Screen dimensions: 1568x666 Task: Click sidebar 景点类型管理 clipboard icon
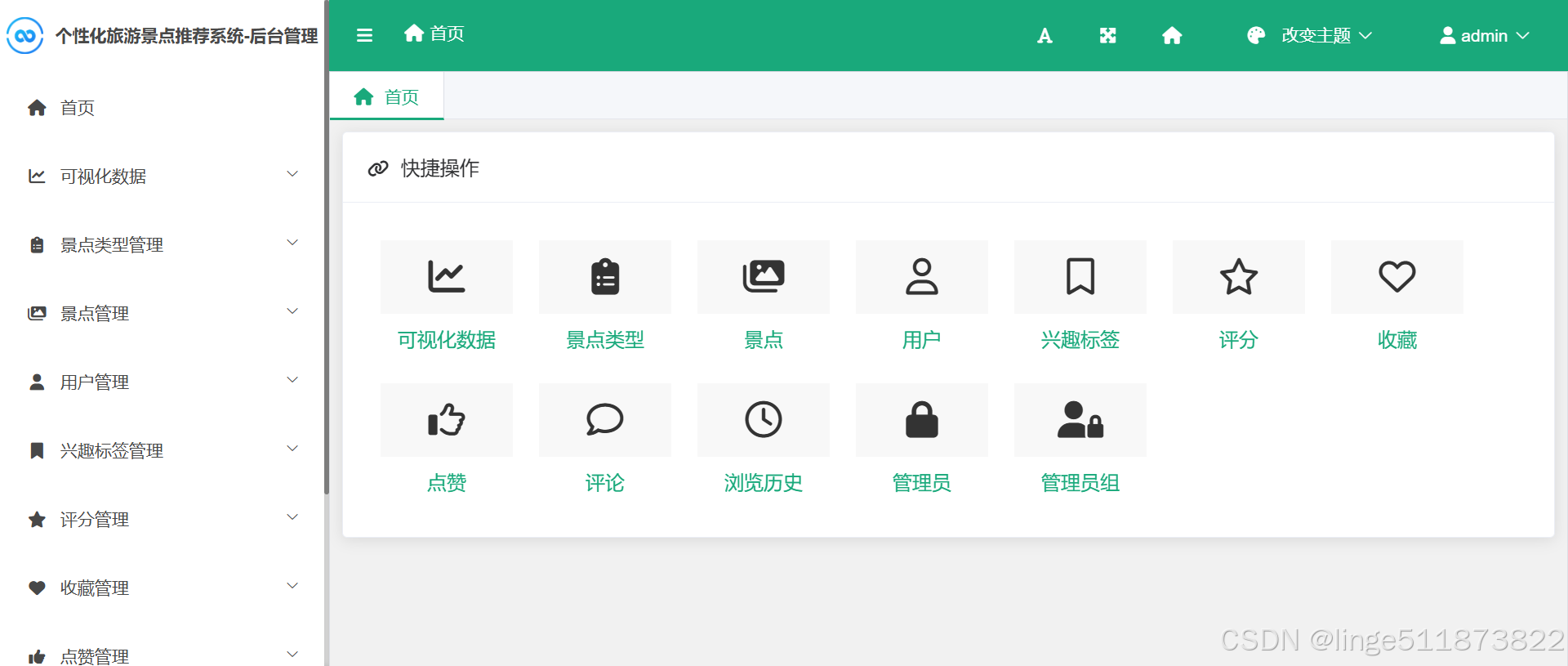pyautogui.click(x=37, y=245)
